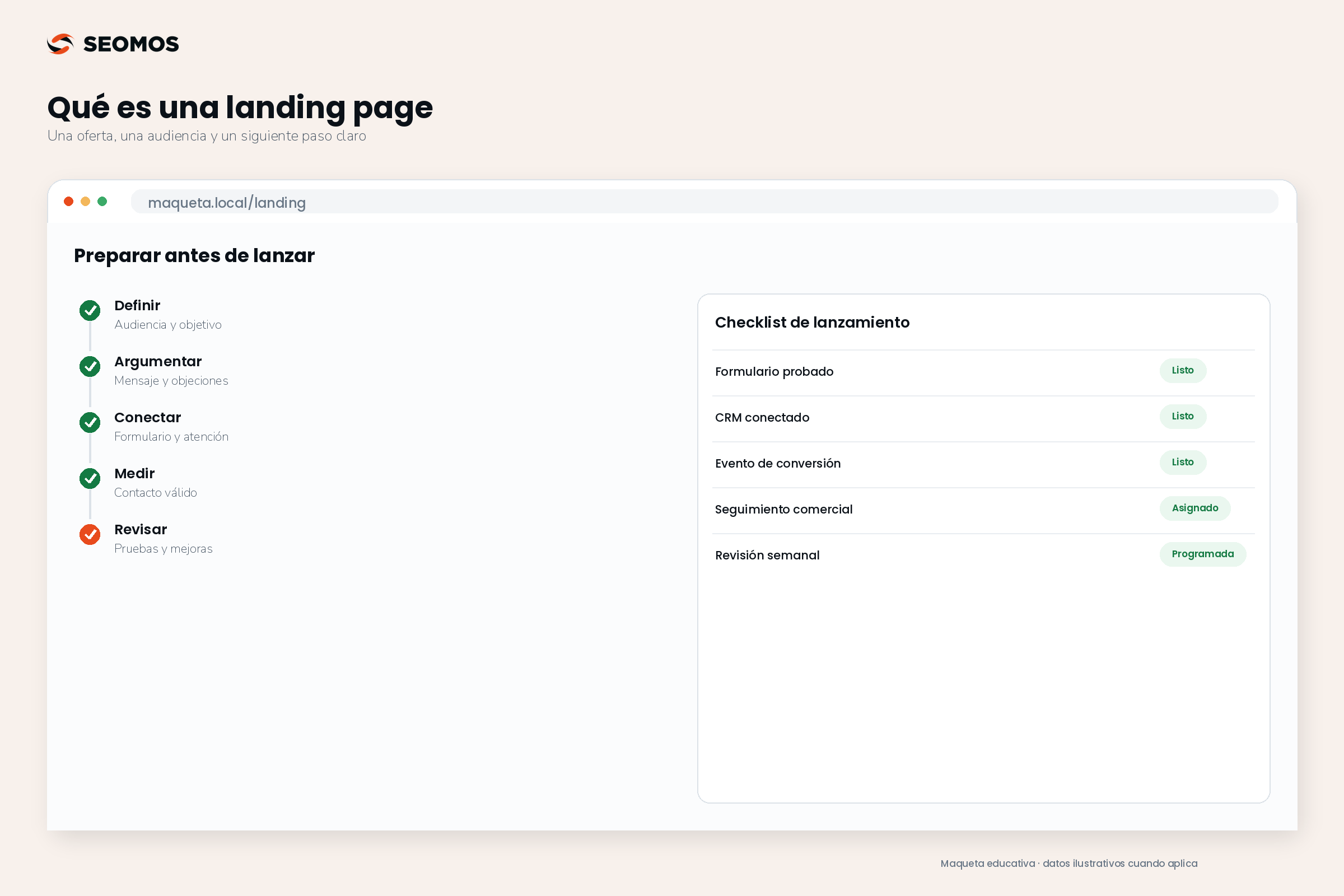Select the Medir step title
This screenshot has height=896, width=1344.
pos(134,473)
